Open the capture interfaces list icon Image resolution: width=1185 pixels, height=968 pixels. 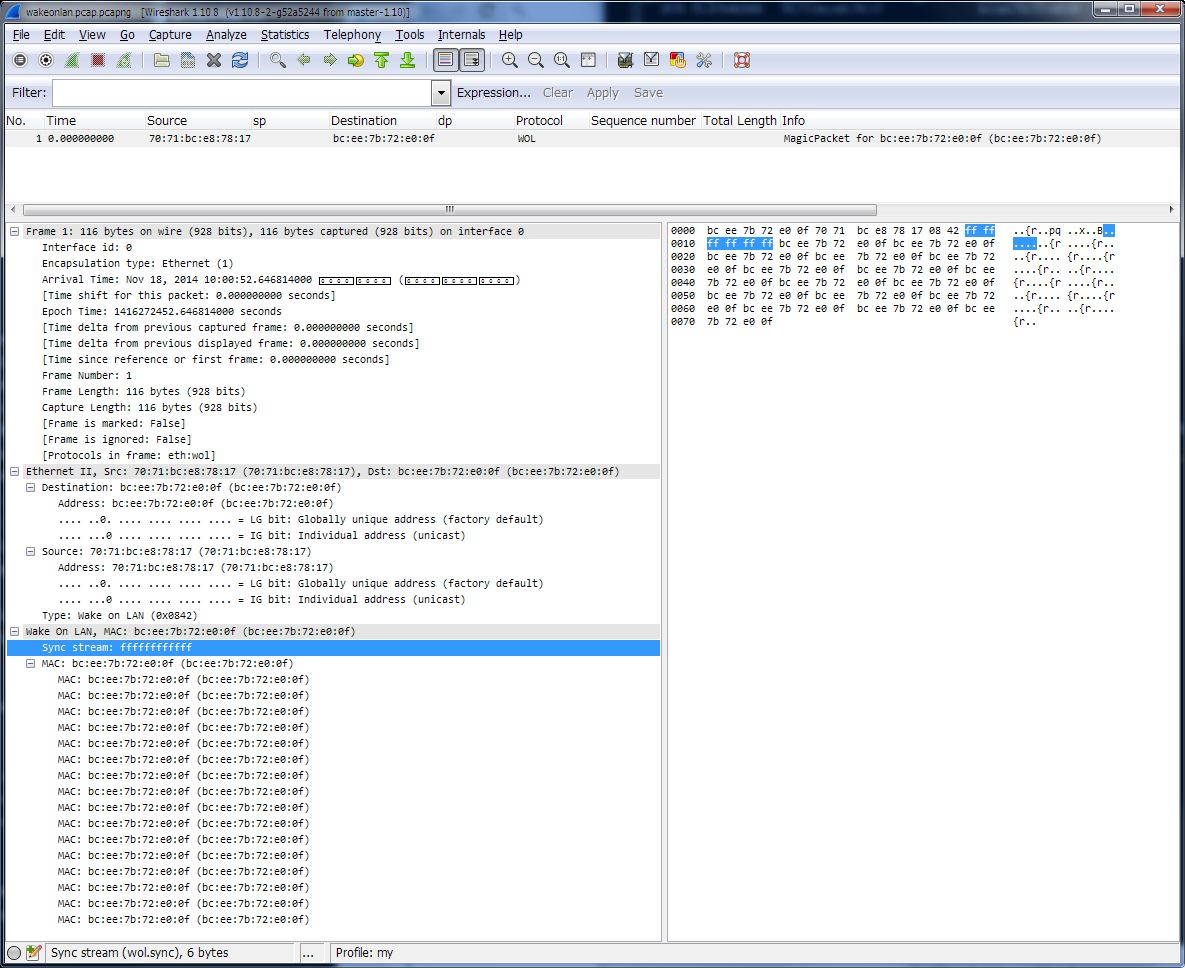point(20,60)
